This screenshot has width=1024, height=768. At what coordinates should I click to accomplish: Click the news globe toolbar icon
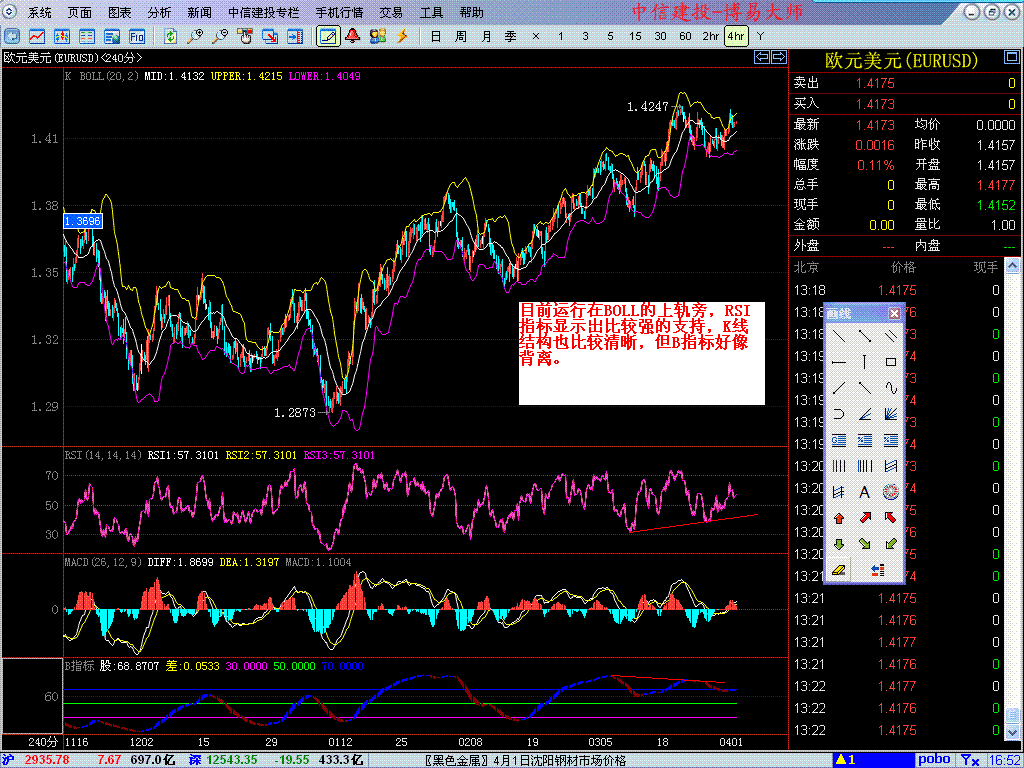coord(112,36)
